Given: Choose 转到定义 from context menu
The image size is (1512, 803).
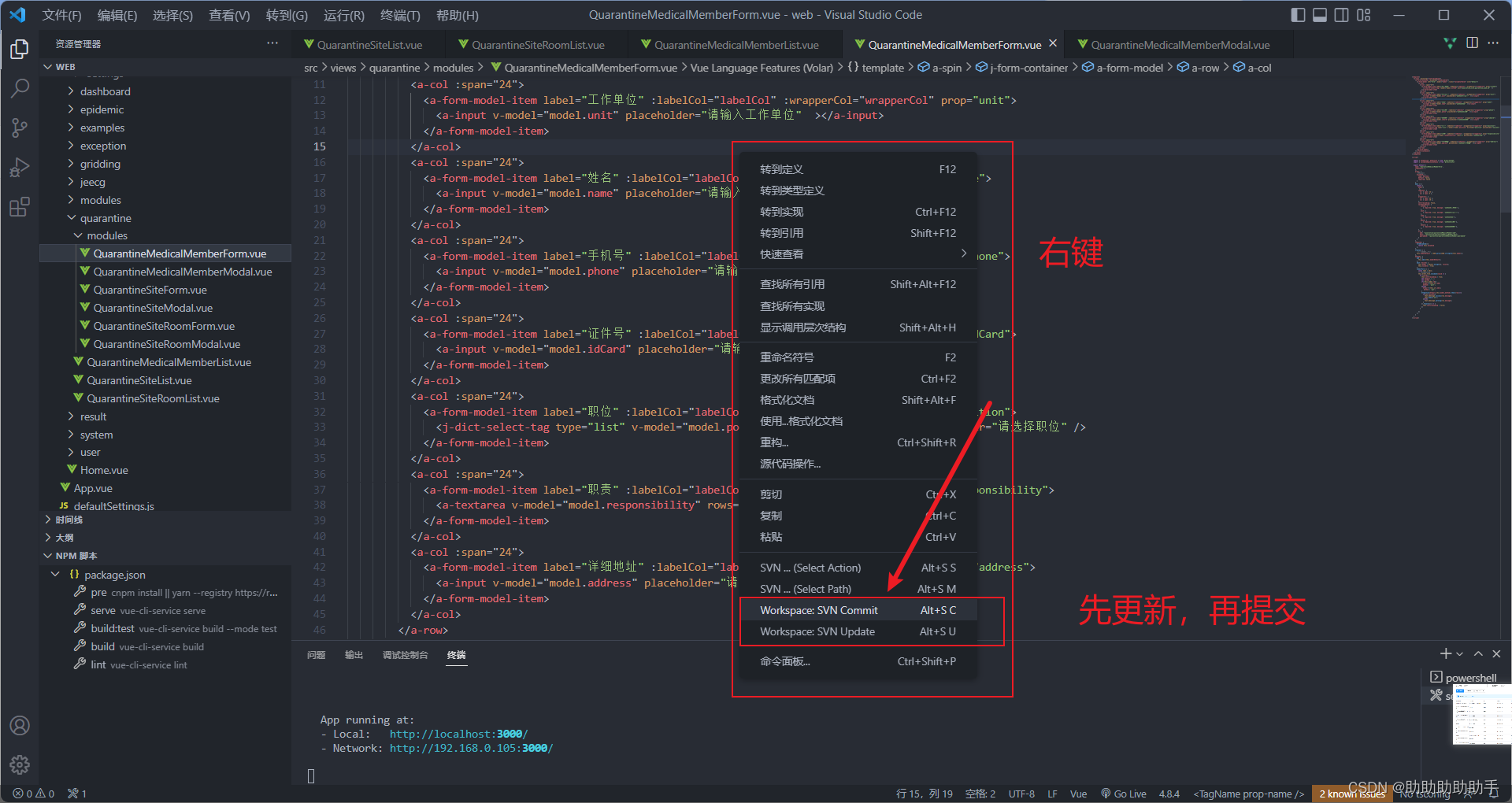Looking at the screenshot, I should (858, 169).
